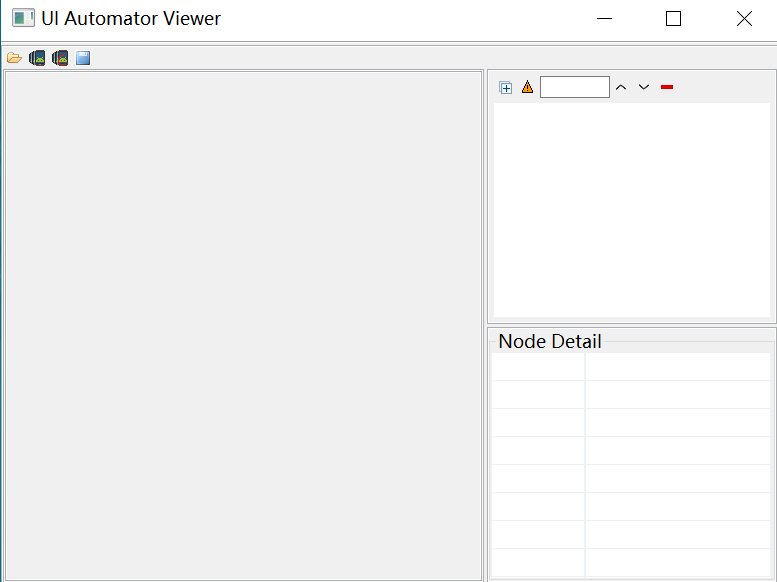Image resolution: width=777 pixels, height=582 pixels.
Task: Expand all nodes with the plus icon
Action: click(505, 88)
